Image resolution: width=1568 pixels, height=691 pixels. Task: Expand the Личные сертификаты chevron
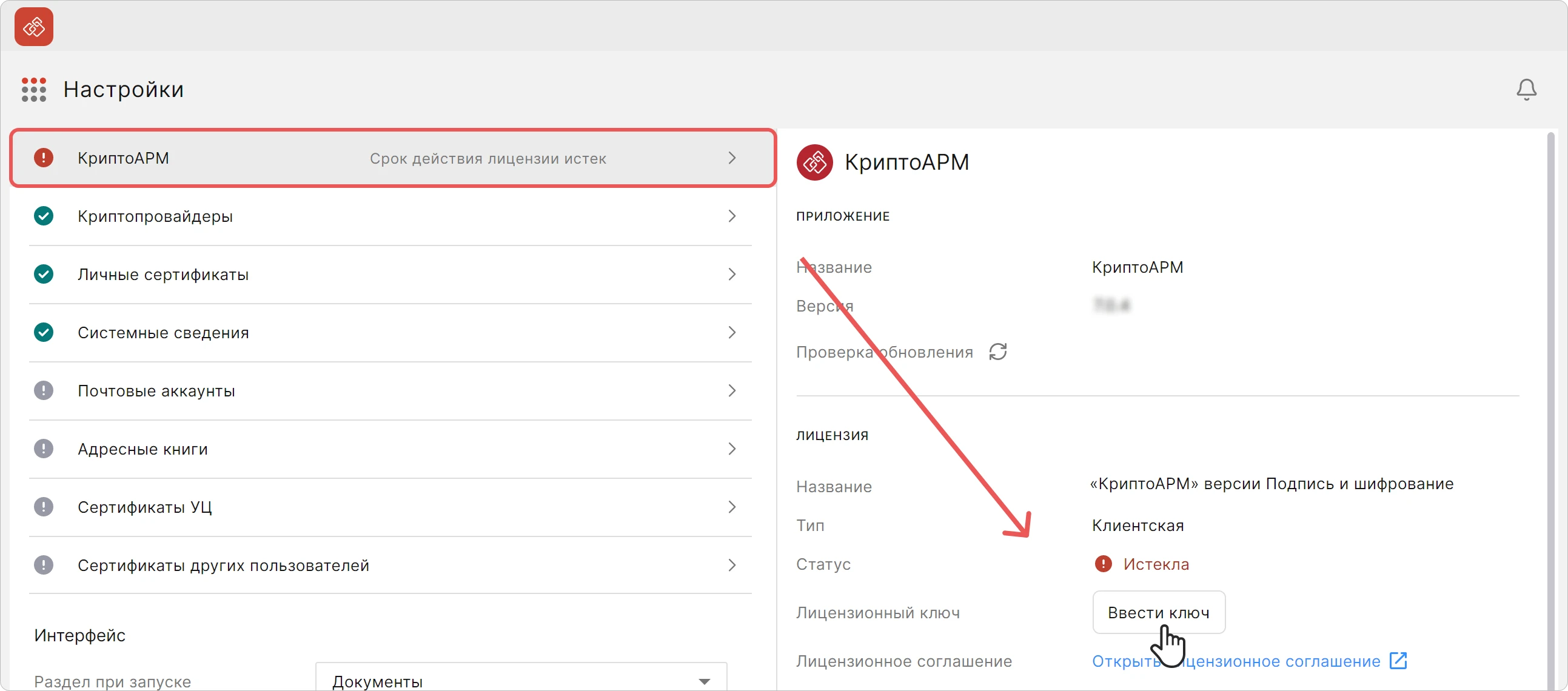(732, 275)
